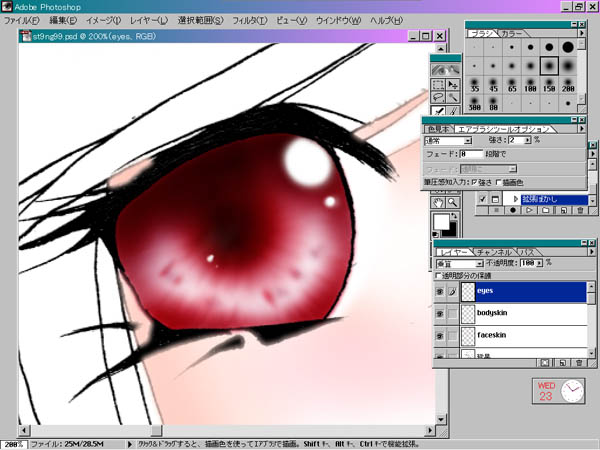This screenshot has height=450, width=600.
Task: Open airbrush painting mode dropdown
Action: click(x=468, y=141)
